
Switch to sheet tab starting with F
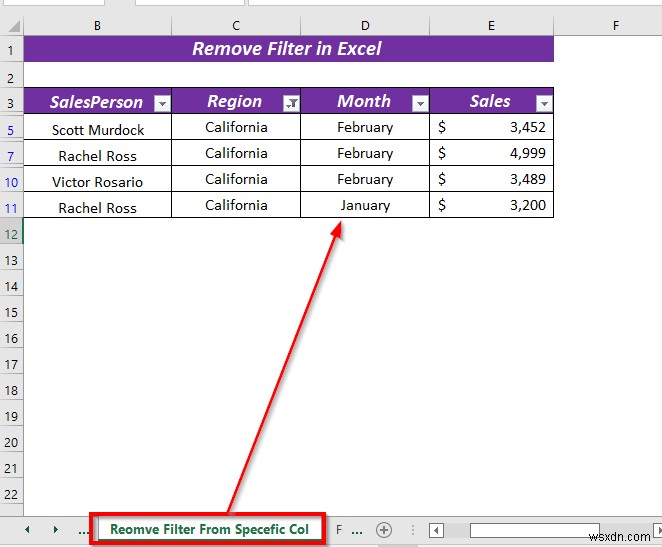pyautogui.click(x=339, y=529)
